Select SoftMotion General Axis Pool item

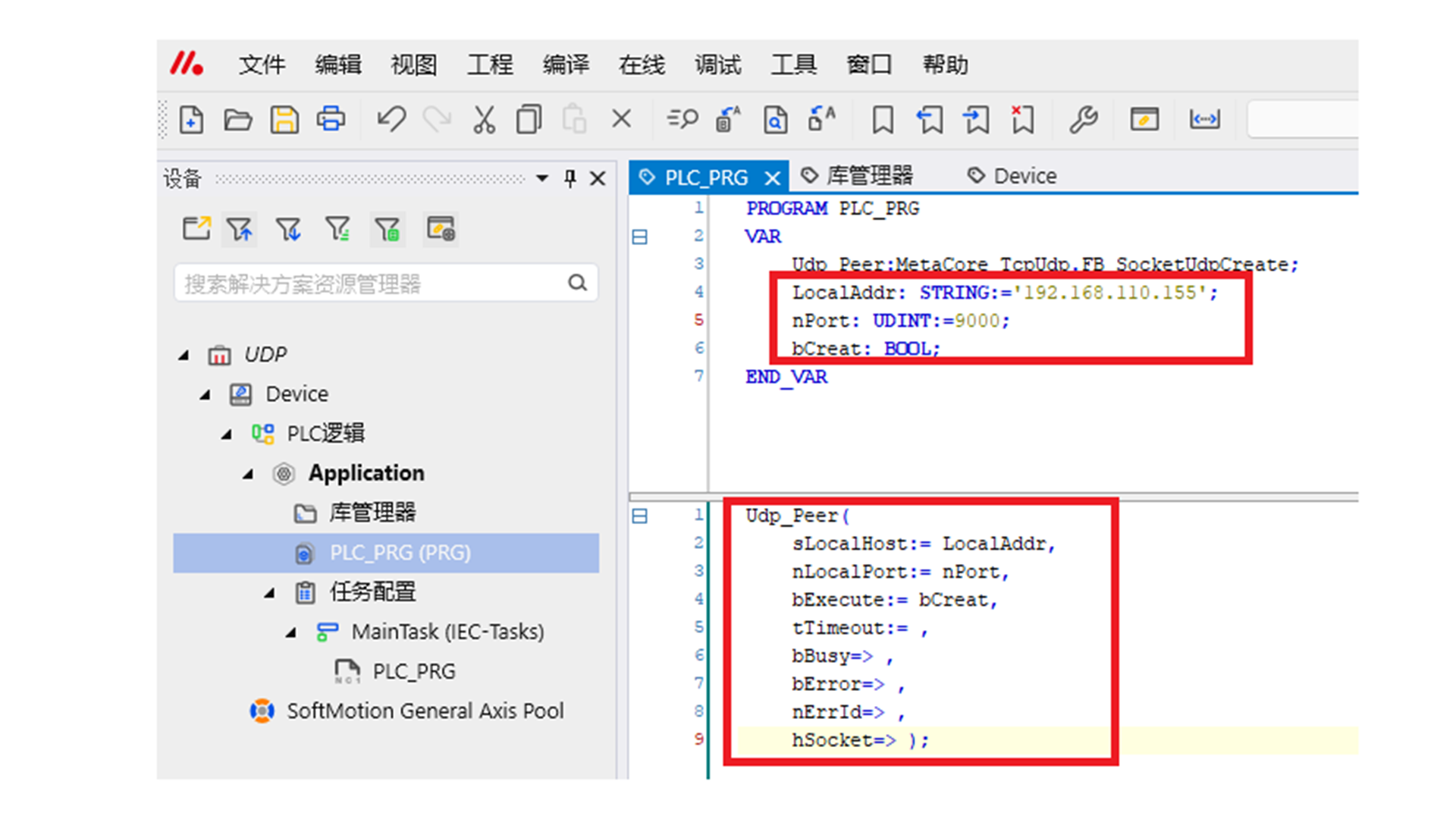425,711
